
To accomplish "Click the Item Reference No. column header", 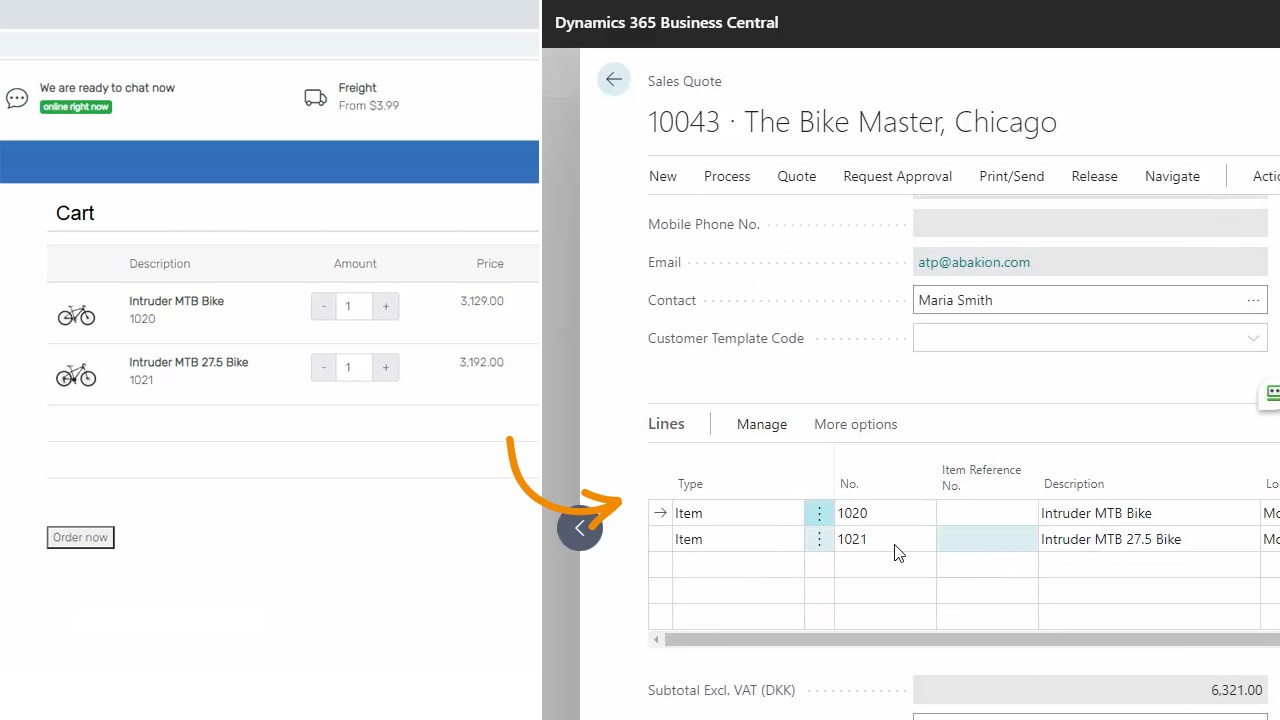I will click(981, 477).
